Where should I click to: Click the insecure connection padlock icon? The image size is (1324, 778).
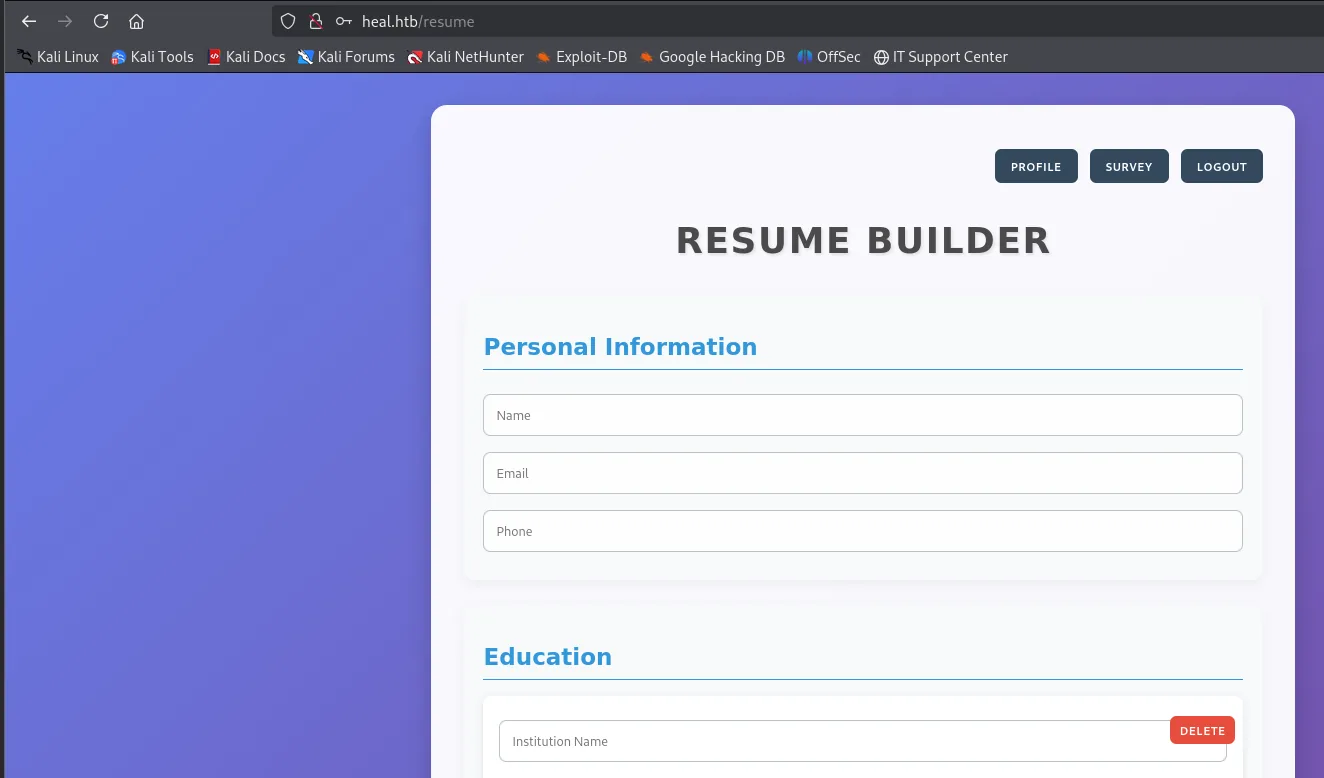[x=316, y=21]
